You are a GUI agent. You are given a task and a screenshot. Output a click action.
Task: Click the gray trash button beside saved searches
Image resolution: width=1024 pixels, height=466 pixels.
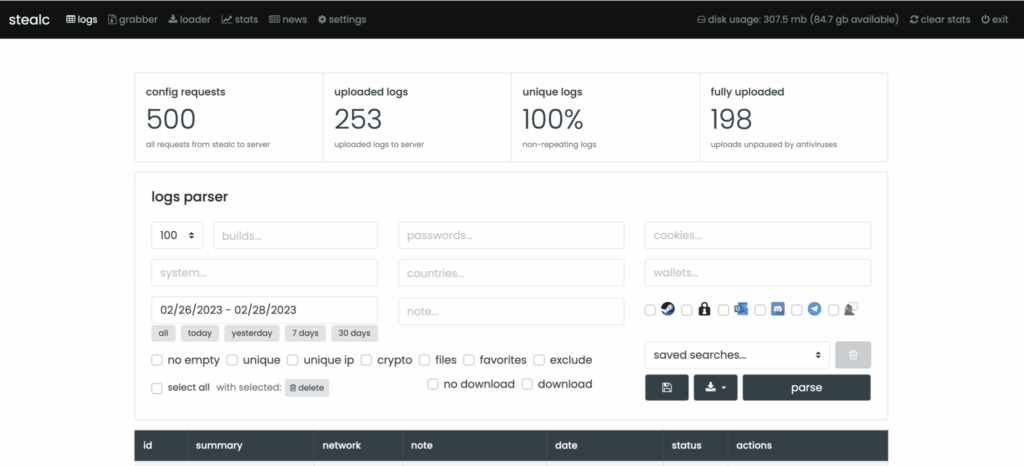click(853, 355)
